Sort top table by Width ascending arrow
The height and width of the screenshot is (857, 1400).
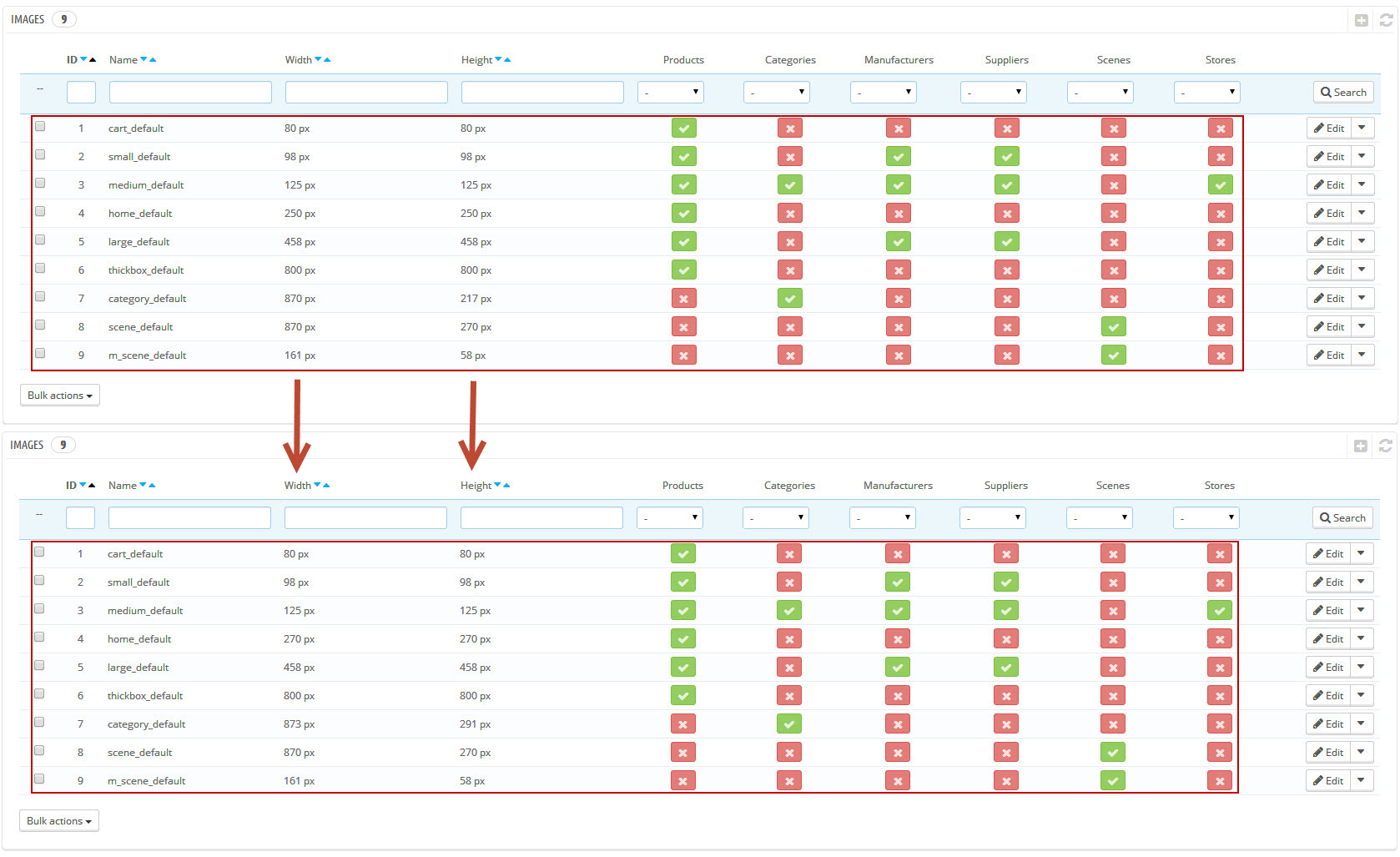(327, 60)
